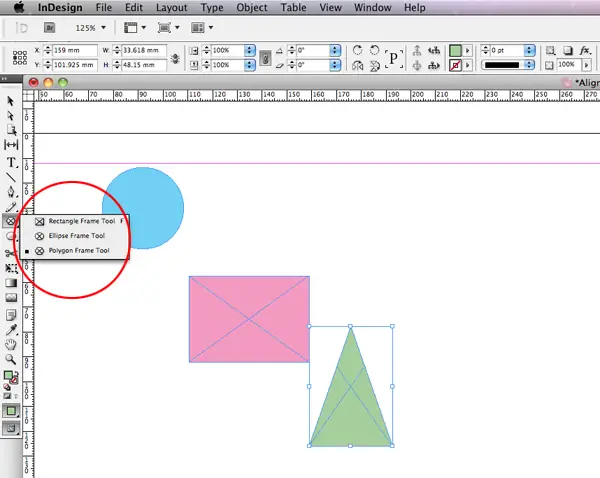Click the drop shadow icon
The height and width of the screenshot is (478, 600).
(x=568, y=51)
